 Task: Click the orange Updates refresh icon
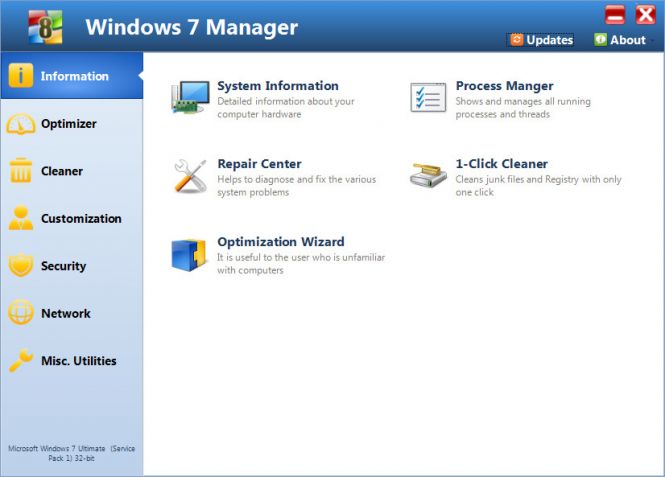point(516,39)
